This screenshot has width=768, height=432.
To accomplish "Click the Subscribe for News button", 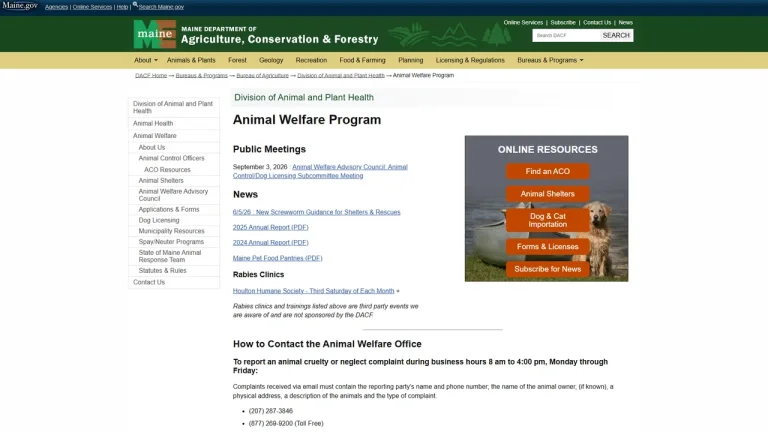I will 548,269.
